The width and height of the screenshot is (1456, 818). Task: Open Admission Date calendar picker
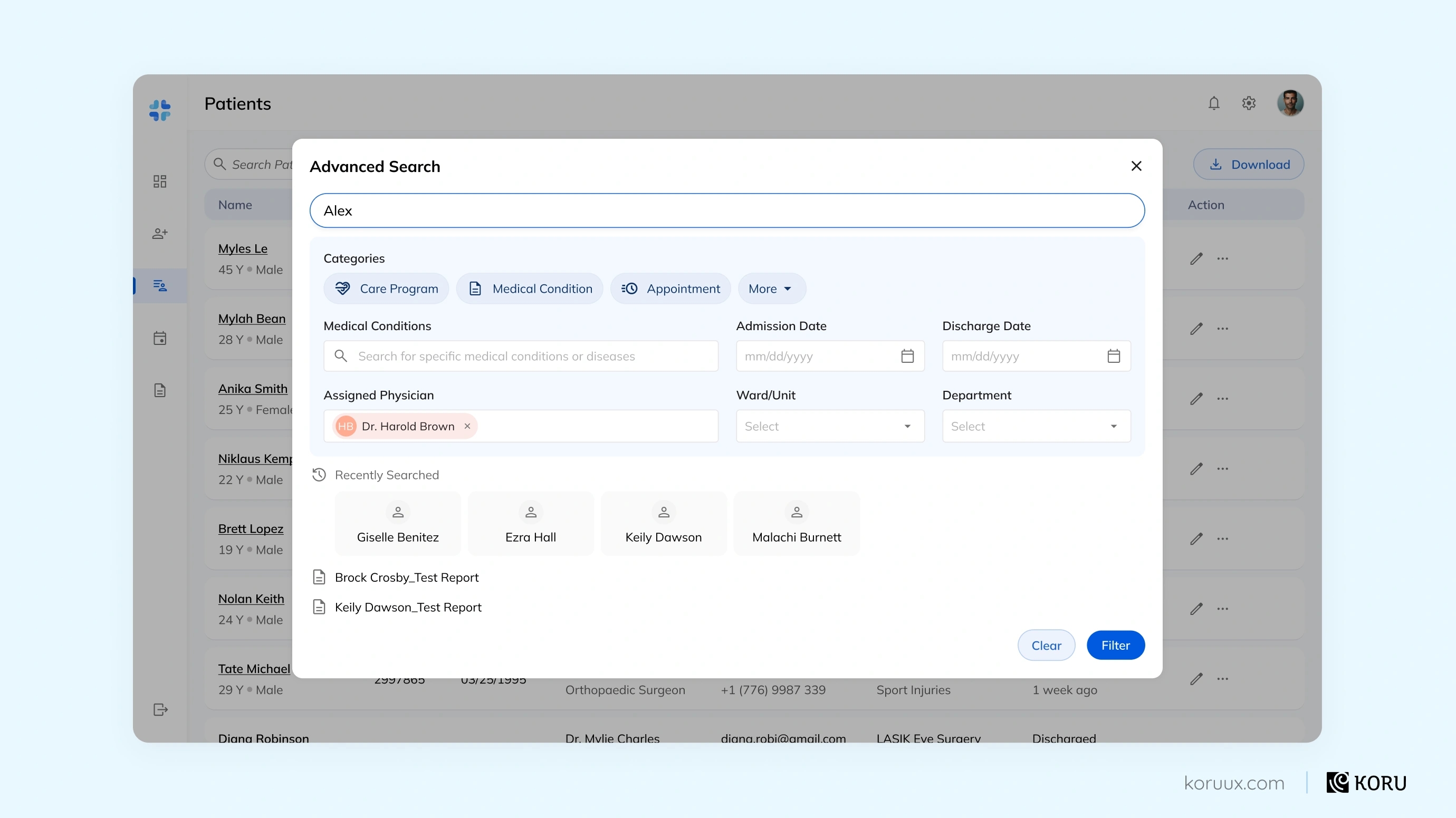[907, 356]
